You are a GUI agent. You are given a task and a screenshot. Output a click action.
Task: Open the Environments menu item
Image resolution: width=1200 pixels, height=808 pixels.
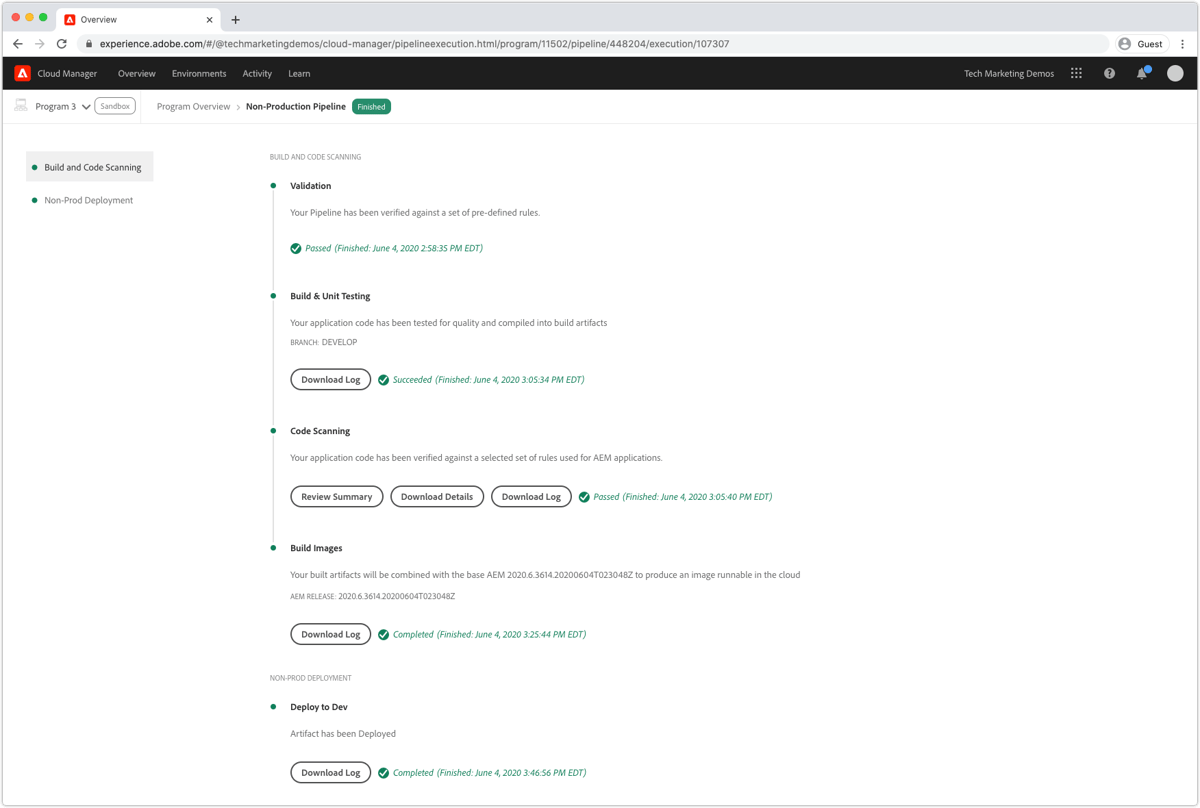click(x=199, y=73)
